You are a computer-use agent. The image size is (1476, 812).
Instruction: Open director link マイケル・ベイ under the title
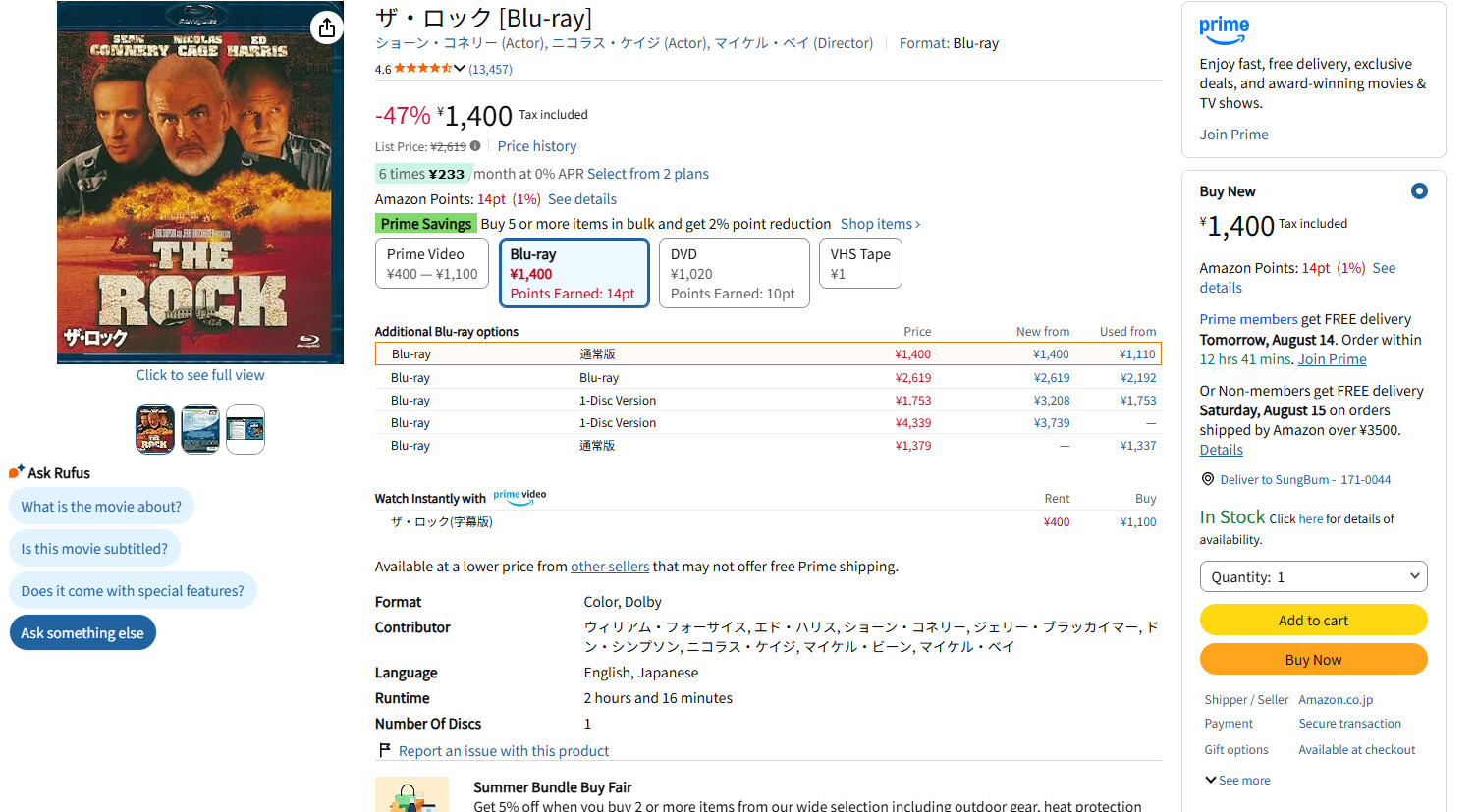point(761,43)
